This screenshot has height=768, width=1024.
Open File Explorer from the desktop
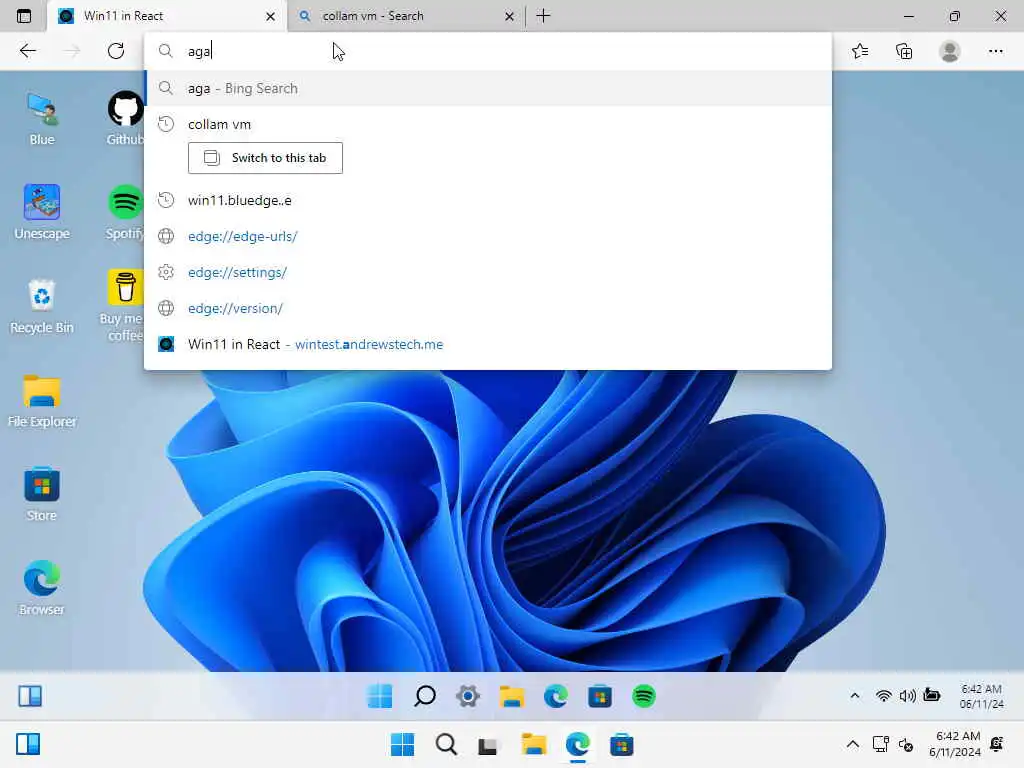[x=42, y=401]
